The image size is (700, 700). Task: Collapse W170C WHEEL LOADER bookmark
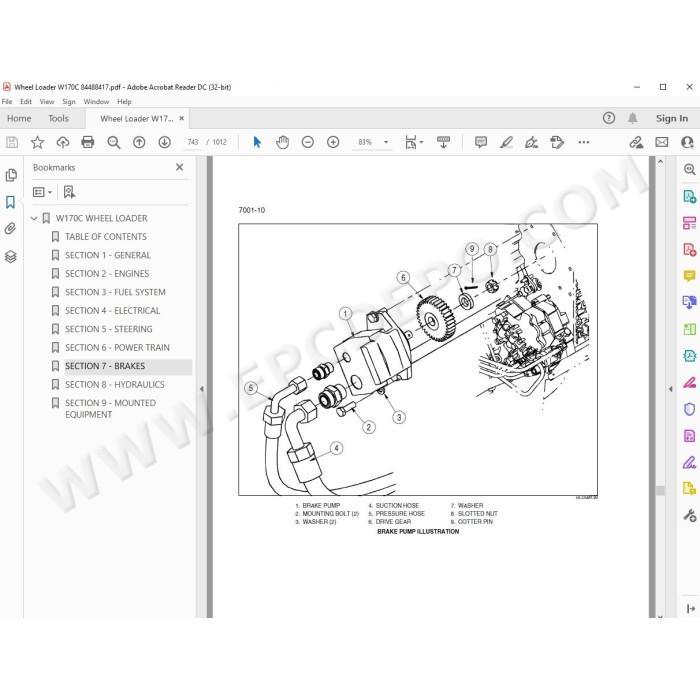pos(34,218)
